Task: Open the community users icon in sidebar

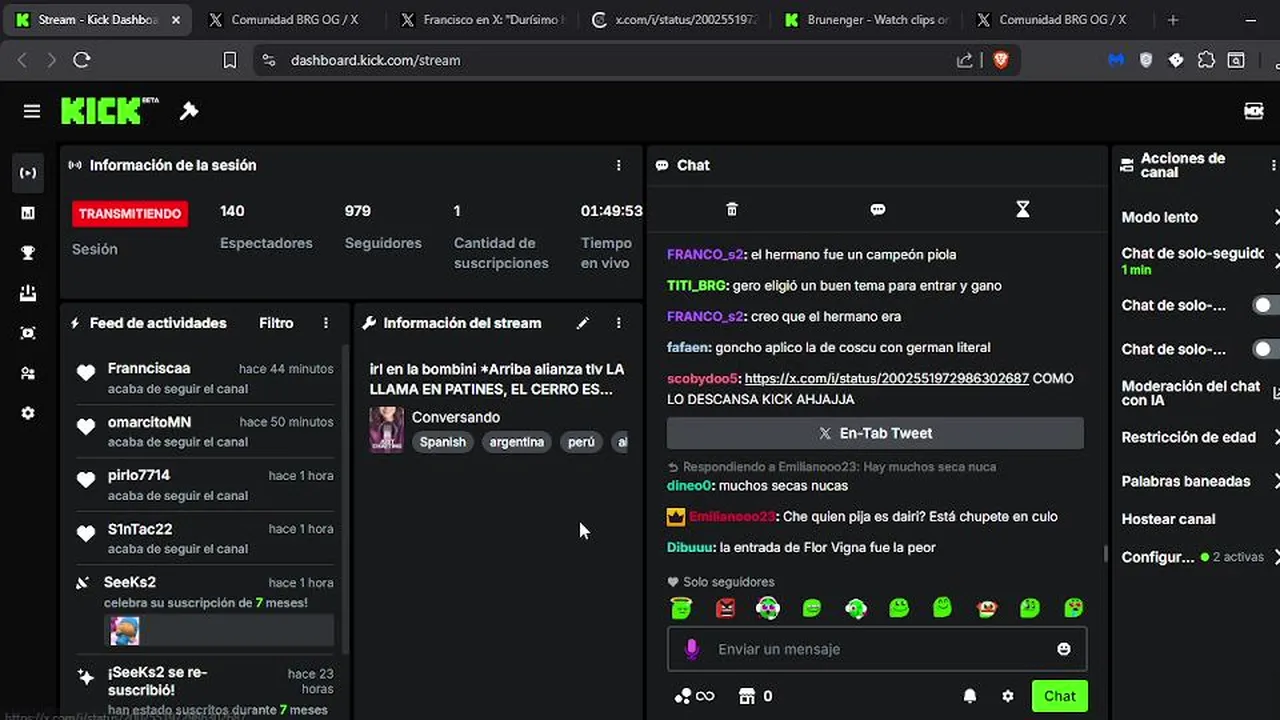Action: (x=28, y=373)
